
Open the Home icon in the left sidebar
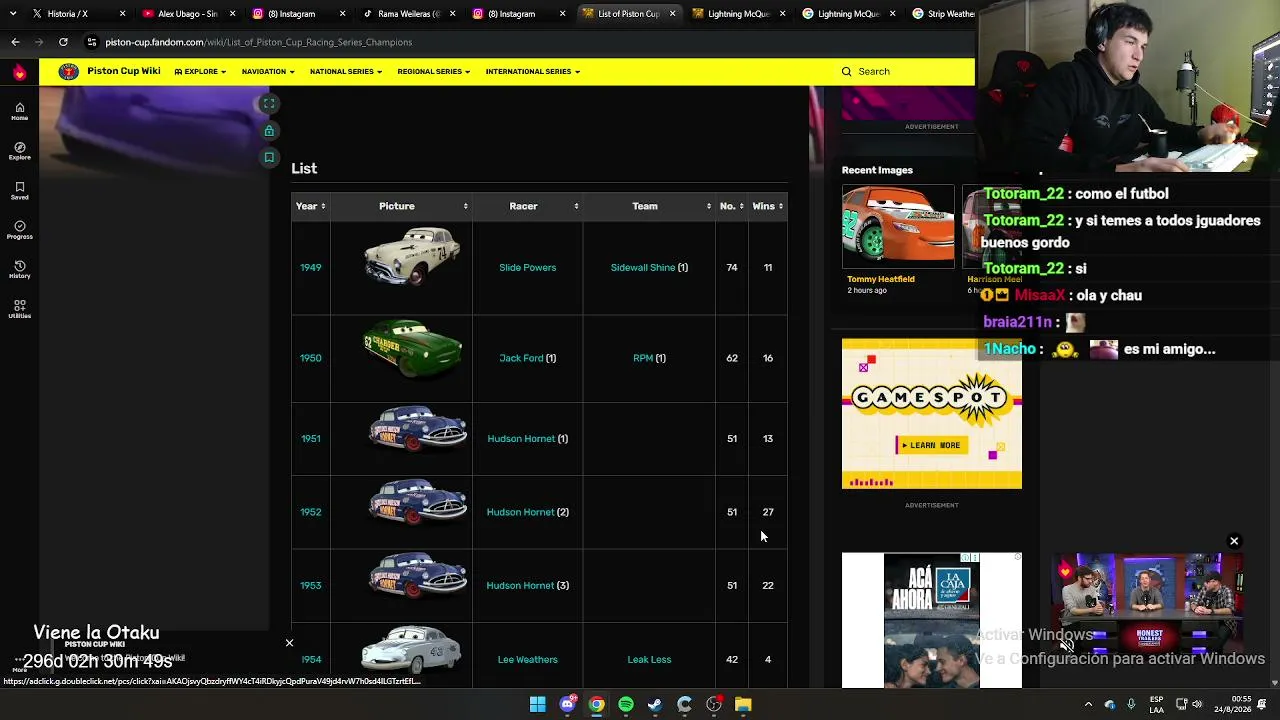(19, 110)
